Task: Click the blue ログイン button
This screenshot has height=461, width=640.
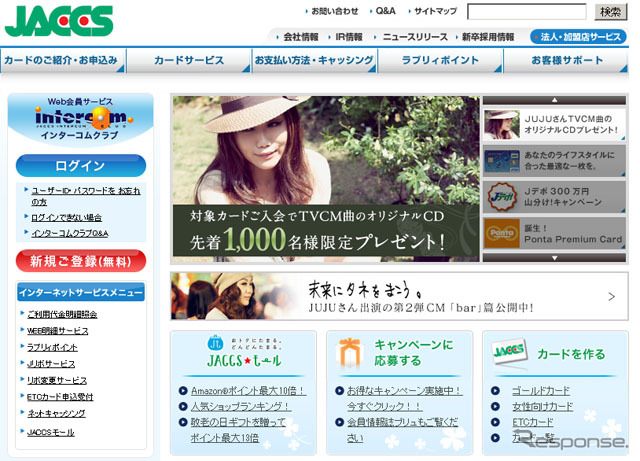Action: coord(81,166)
